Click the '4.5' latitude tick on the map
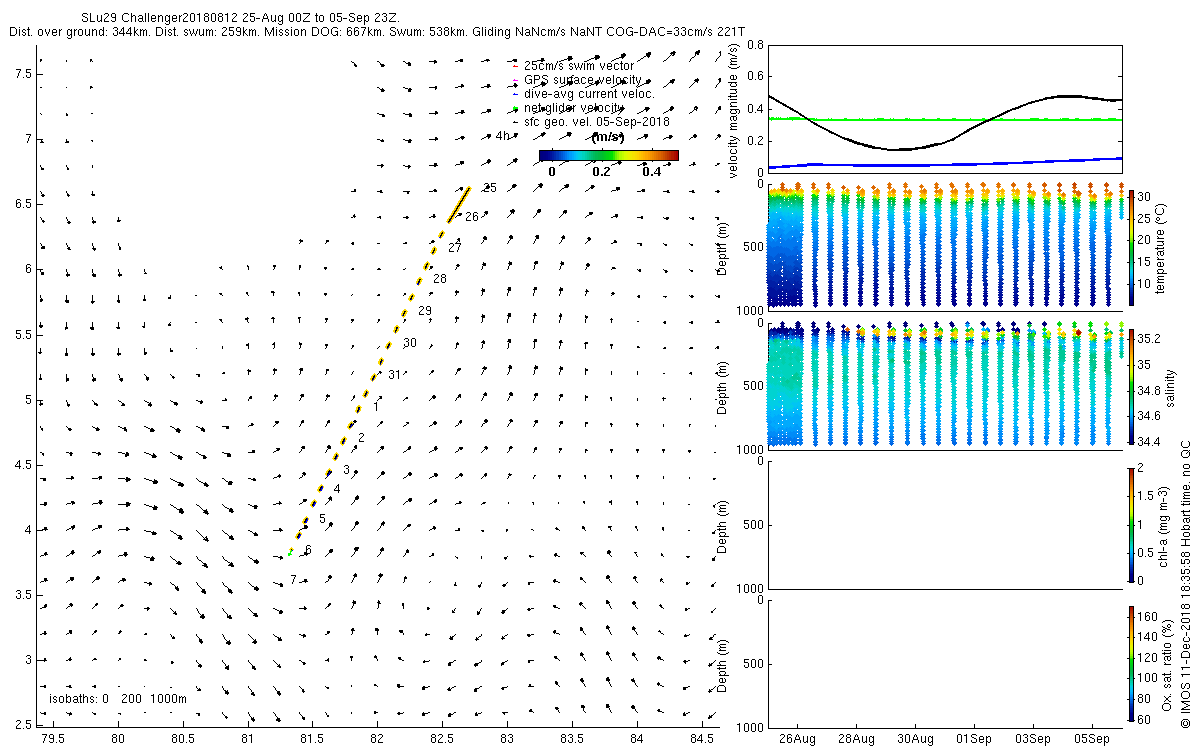Screen dimensions: 1200x750 point(23,464)
